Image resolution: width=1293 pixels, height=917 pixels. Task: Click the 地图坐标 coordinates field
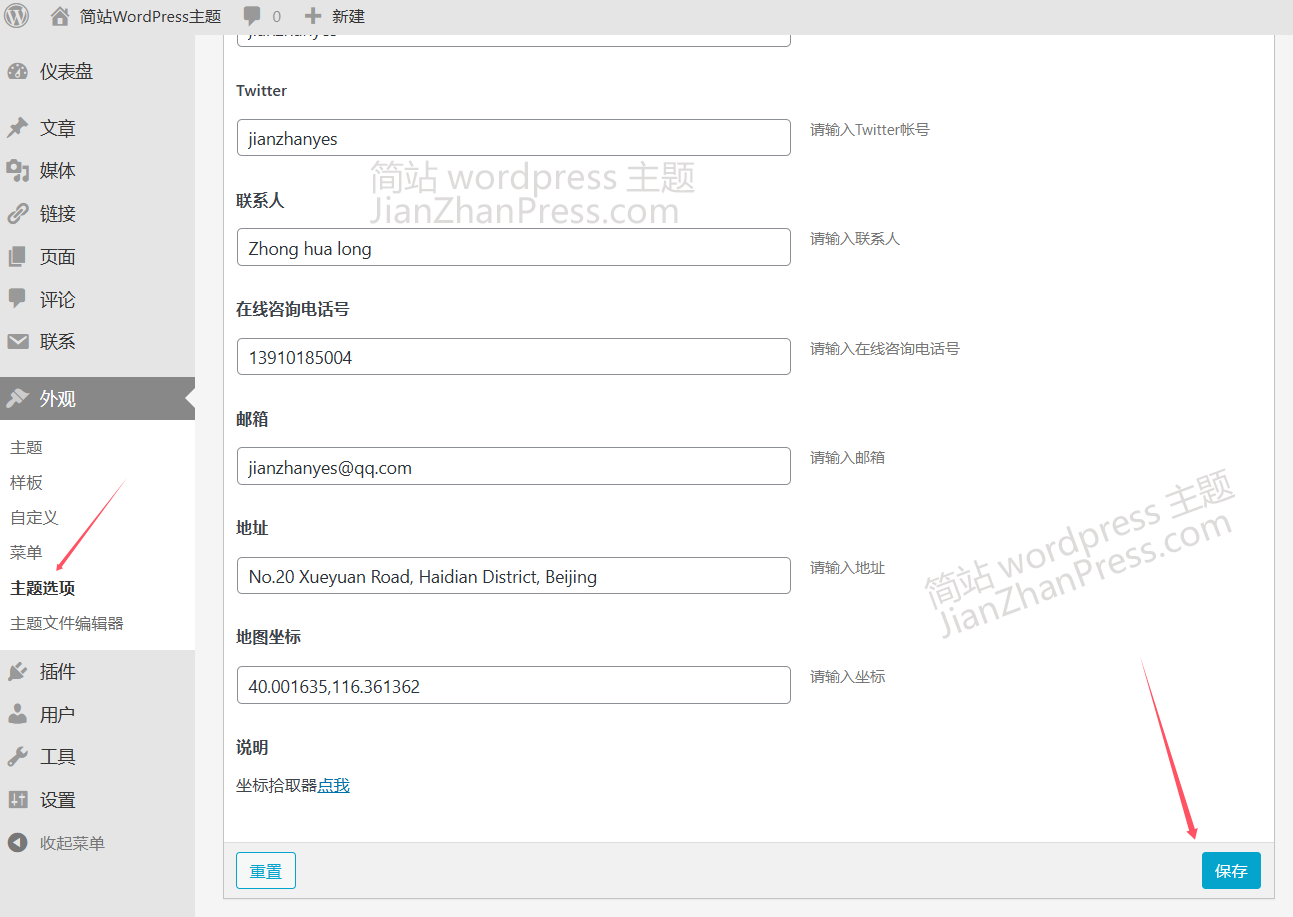513,686
